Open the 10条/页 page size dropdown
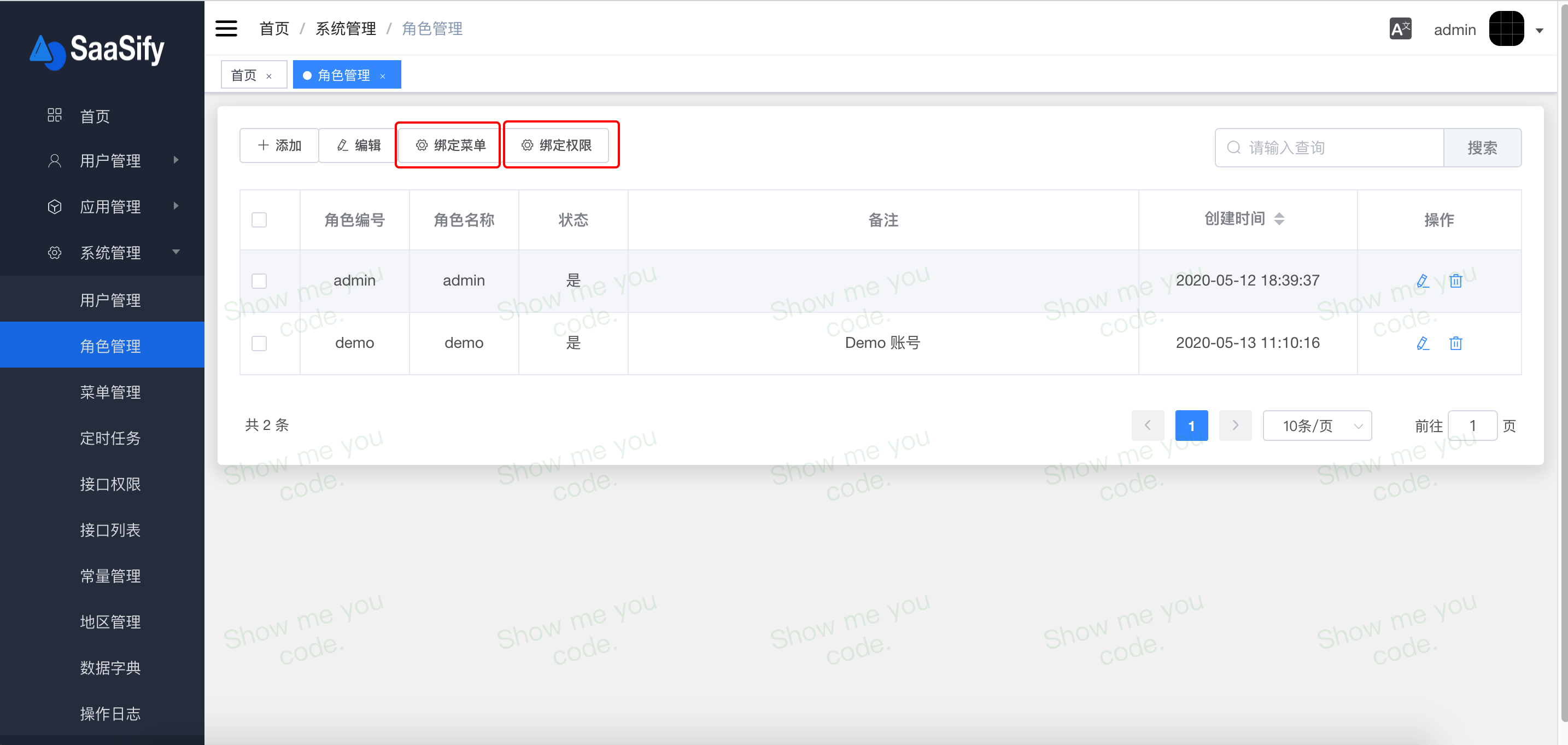This screenshot has height=745, width=1568. click(1317, 425)
